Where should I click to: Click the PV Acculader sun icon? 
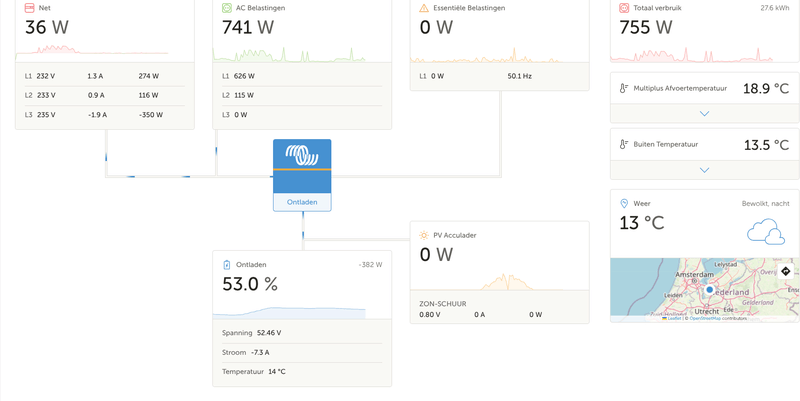tap(424, 235)
